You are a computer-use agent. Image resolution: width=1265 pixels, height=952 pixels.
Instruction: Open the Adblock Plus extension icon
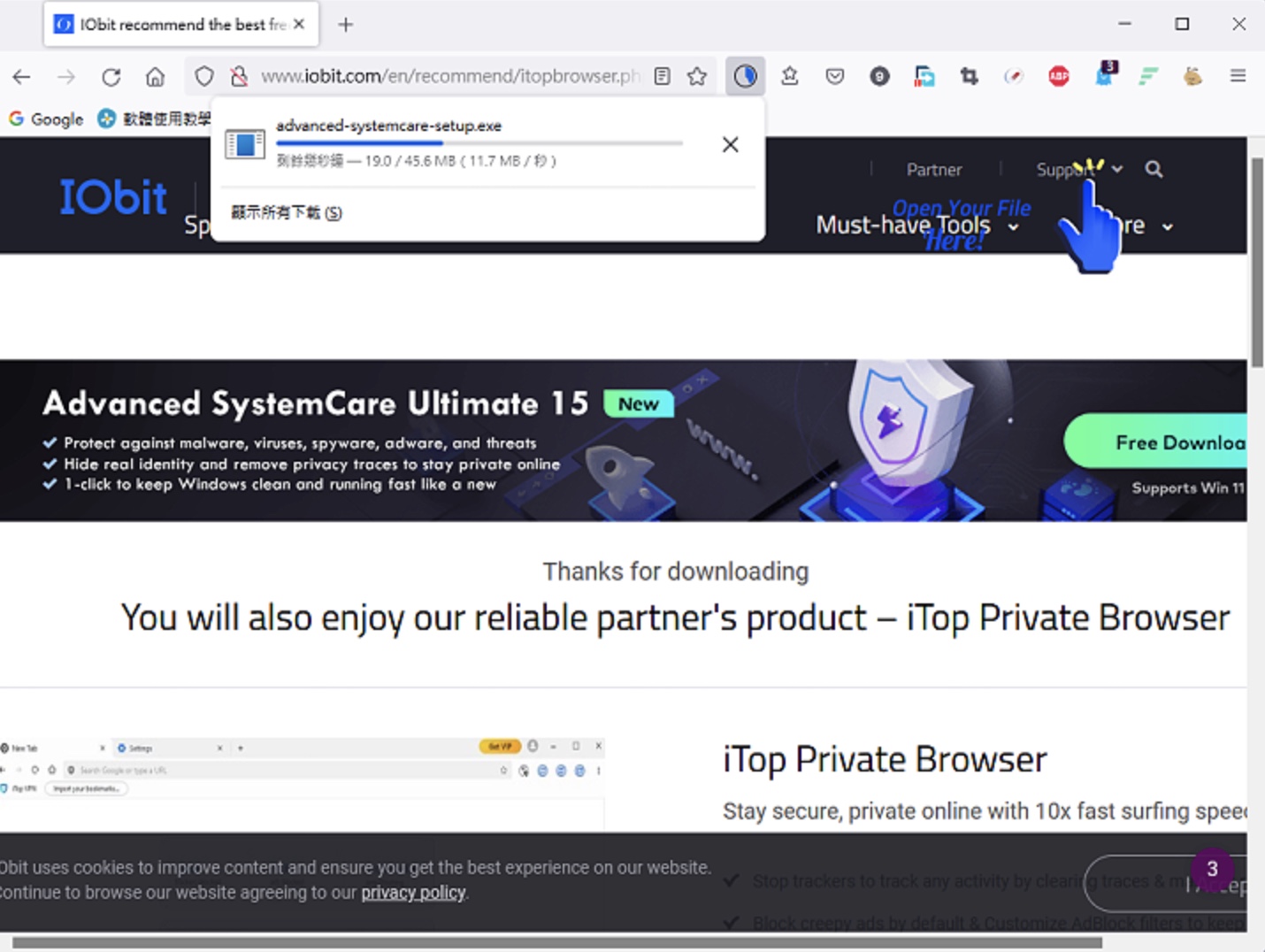pyautogui.click(x=1059, y=77)
